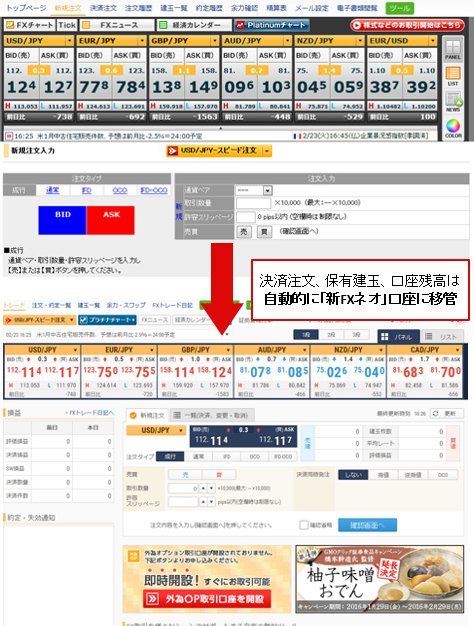The width and height of the screenshot is (474, 626).
Task: Open メール設定 in top navigation
Action: coord(311,8)
